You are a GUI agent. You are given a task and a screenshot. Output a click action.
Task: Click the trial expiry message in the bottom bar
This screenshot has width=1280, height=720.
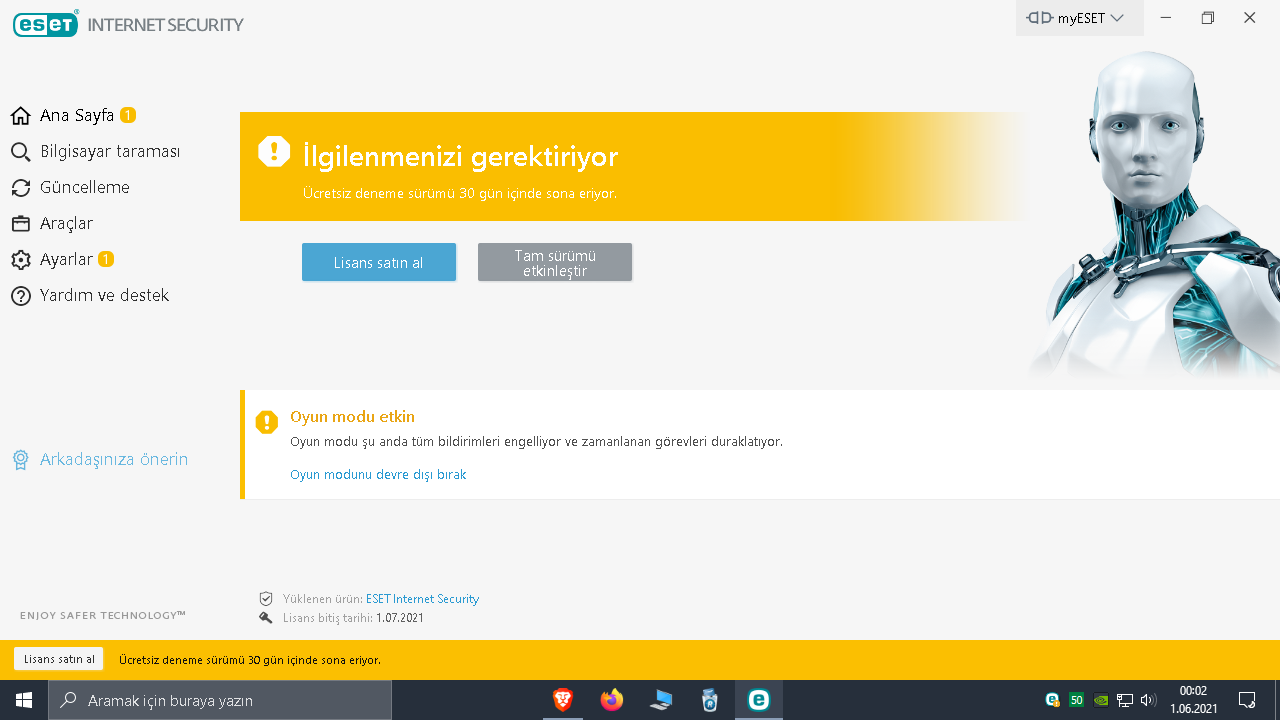[x=250, y=660]
